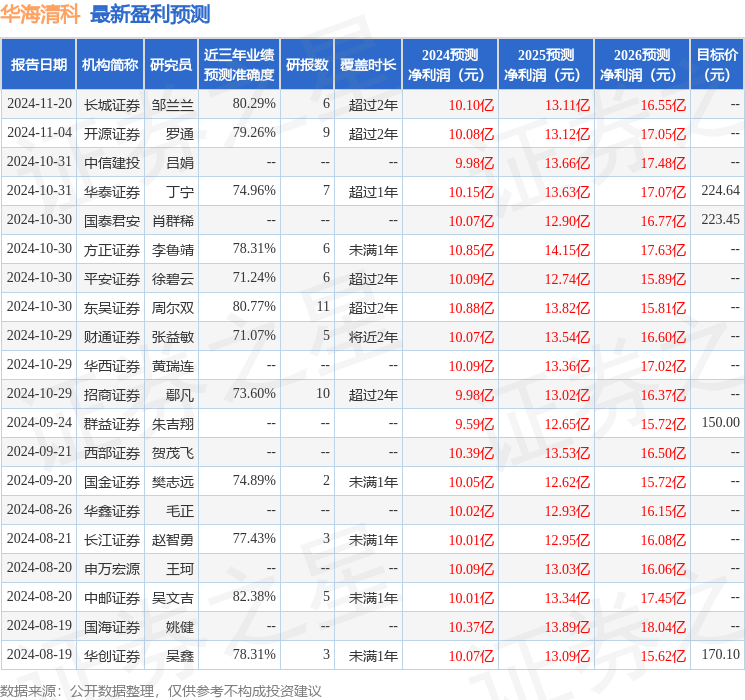This screenshot has height=700, width=745.
Task: Click analyst name 邹兰兰
Action: point(173,105)
